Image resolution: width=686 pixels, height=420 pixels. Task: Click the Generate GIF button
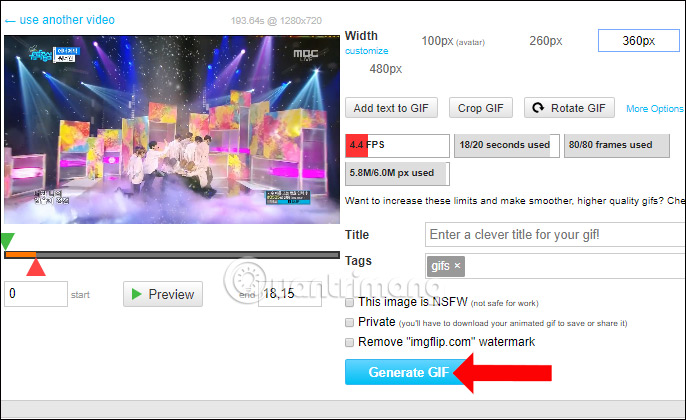pyautogui.click(x=409, y=372)
